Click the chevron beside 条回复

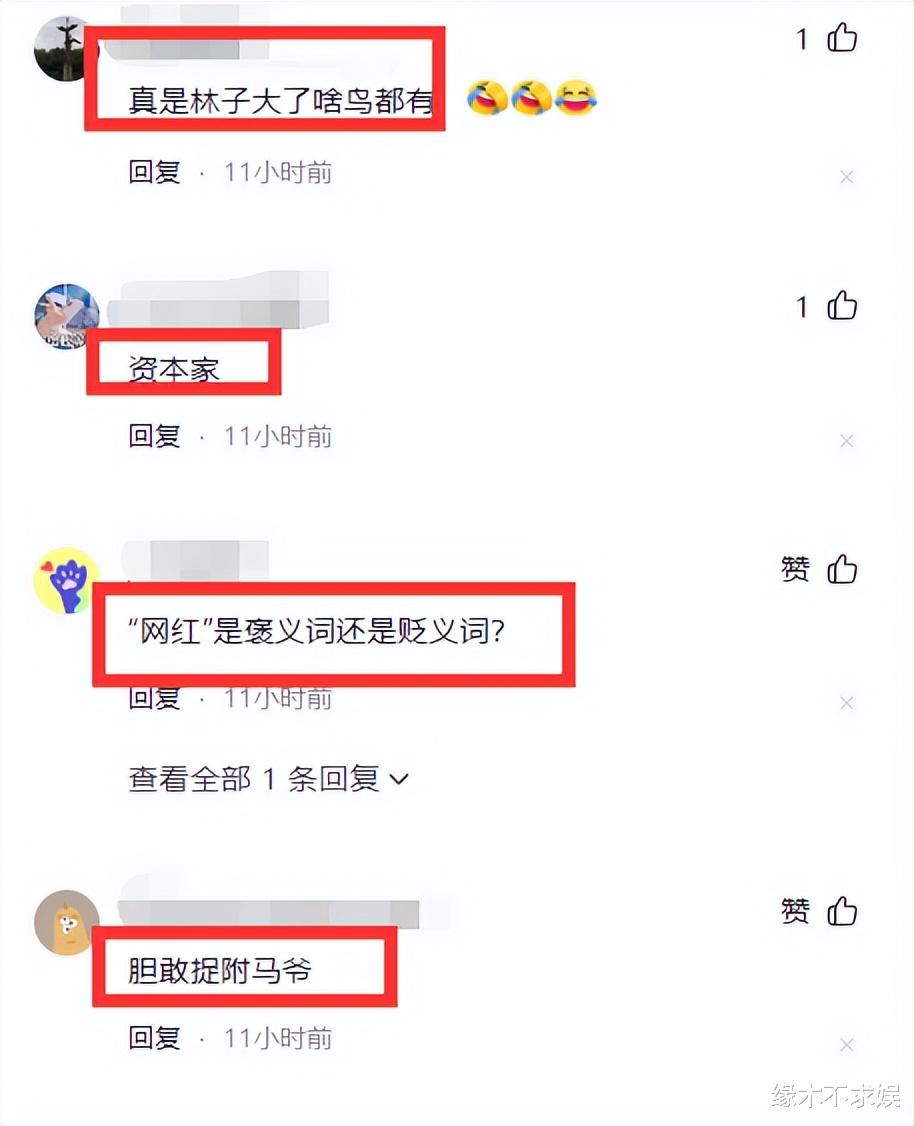[398, 779]
